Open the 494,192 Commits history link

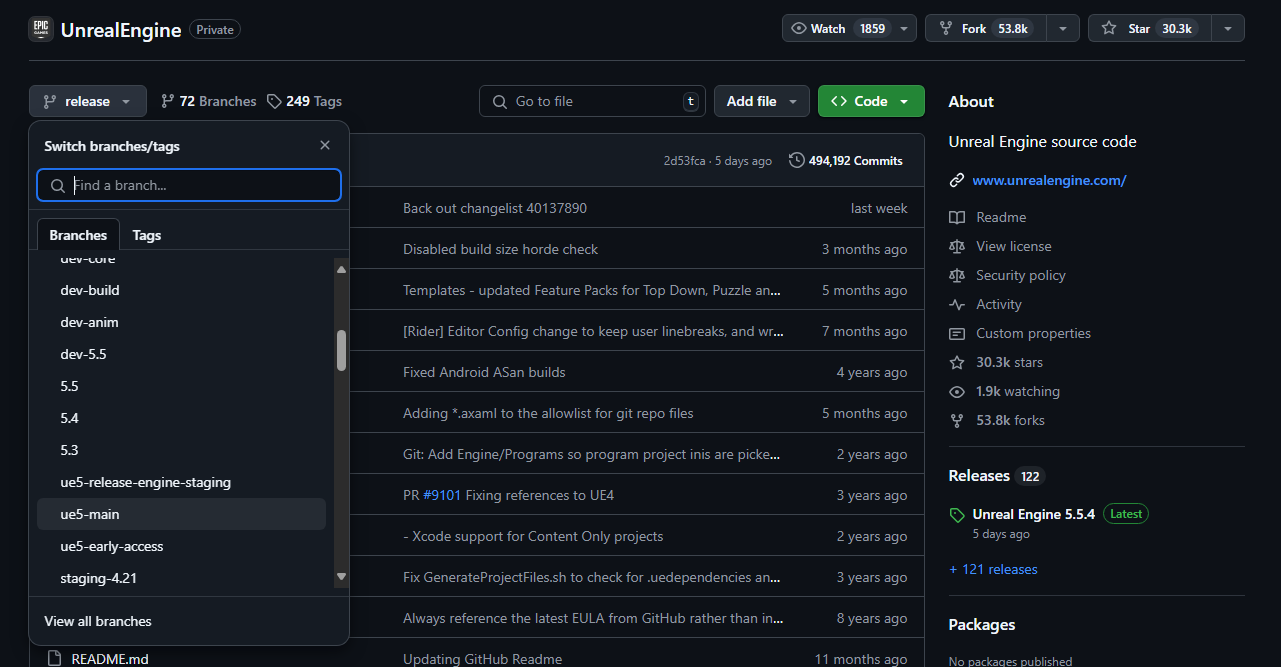click(x=846, y=160)
